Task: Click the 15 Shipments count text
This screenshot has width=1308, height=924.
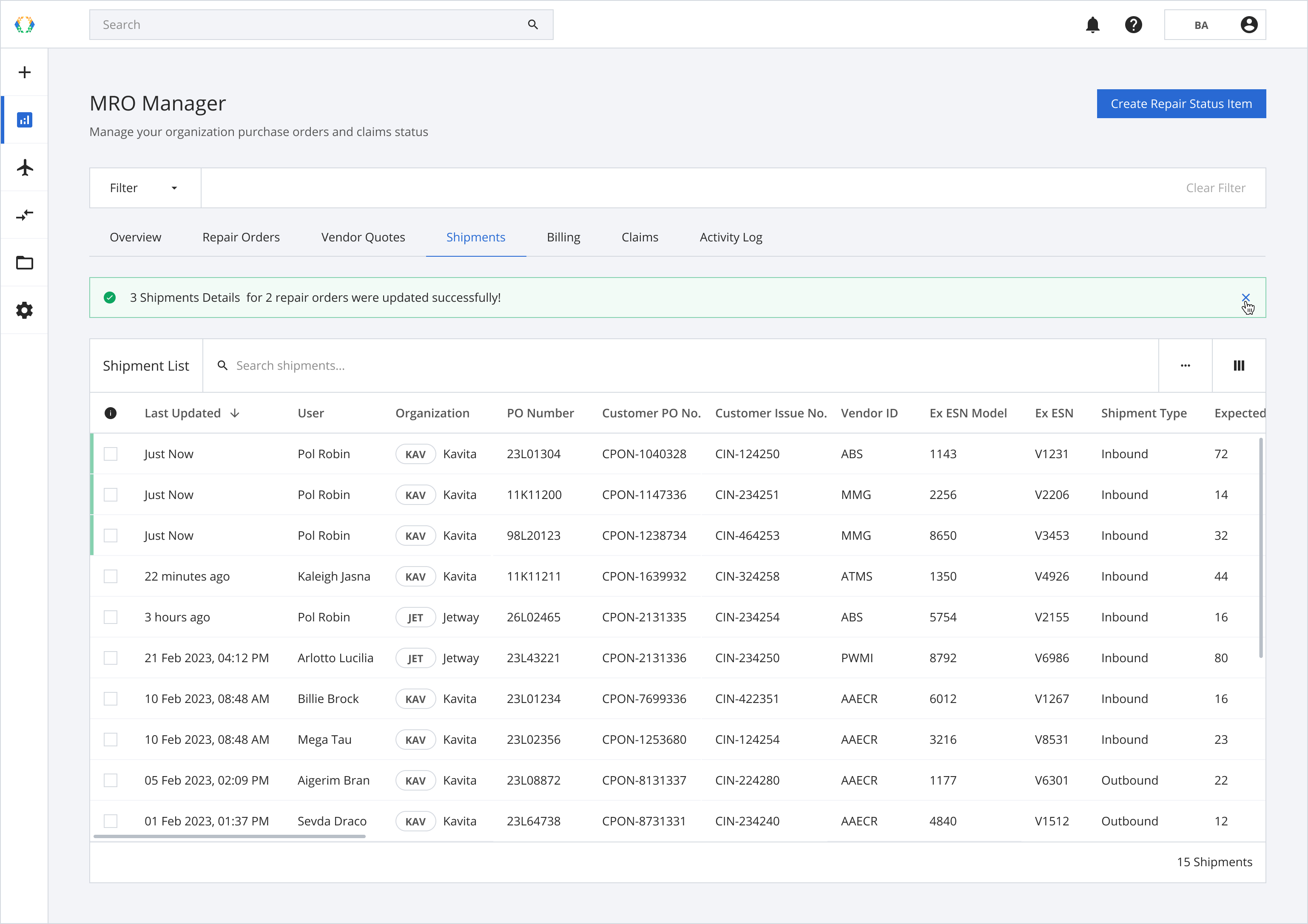Action: click(1214, 862)
